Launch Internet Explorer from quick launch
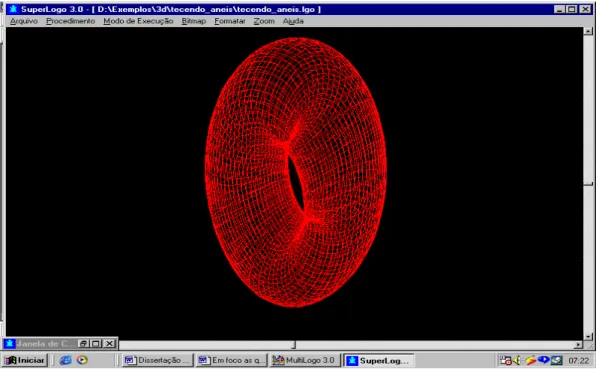 point(66,360)
